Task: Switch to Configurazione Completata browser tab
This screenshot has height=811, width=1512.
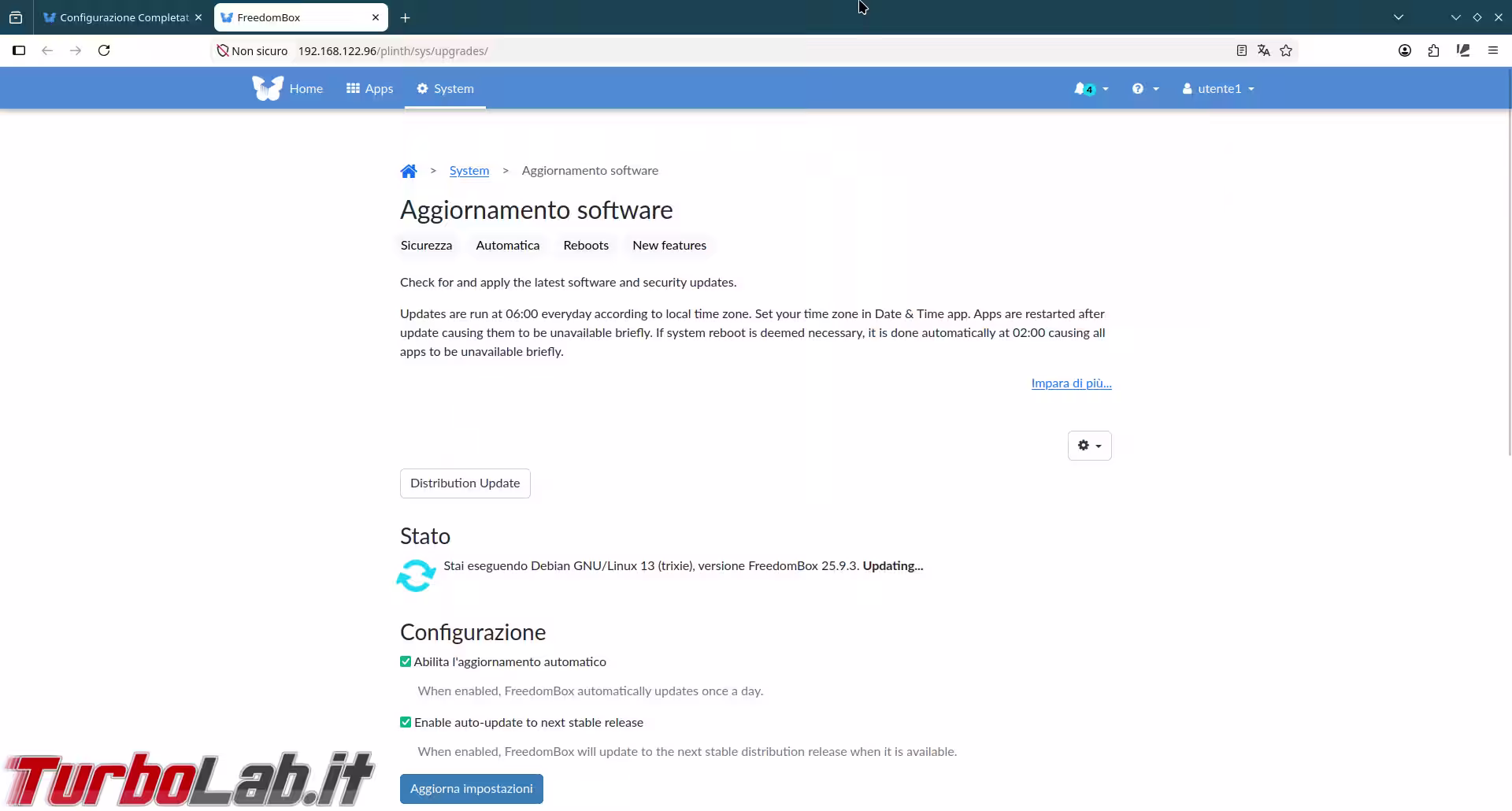Action: point(116,17)
